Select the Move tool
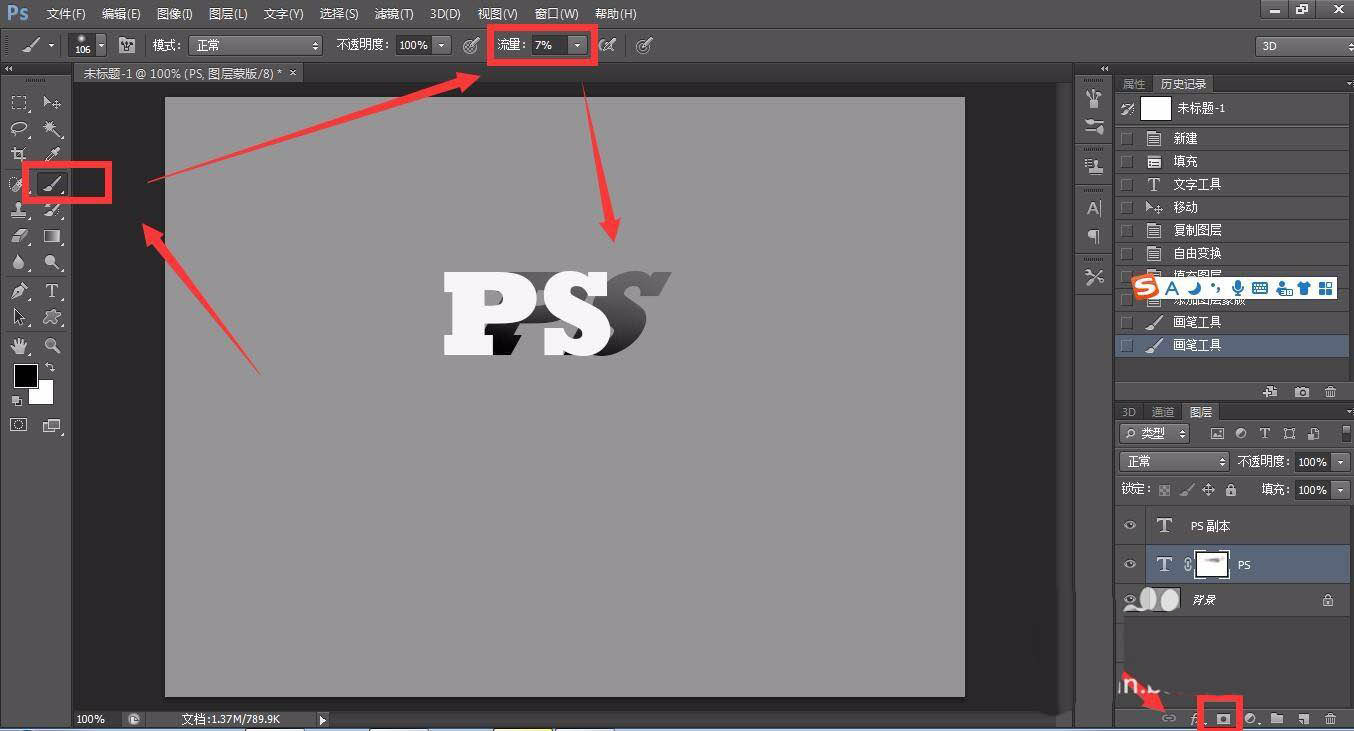The width and height of the screenshot is (1354, 731). [52, 103]
